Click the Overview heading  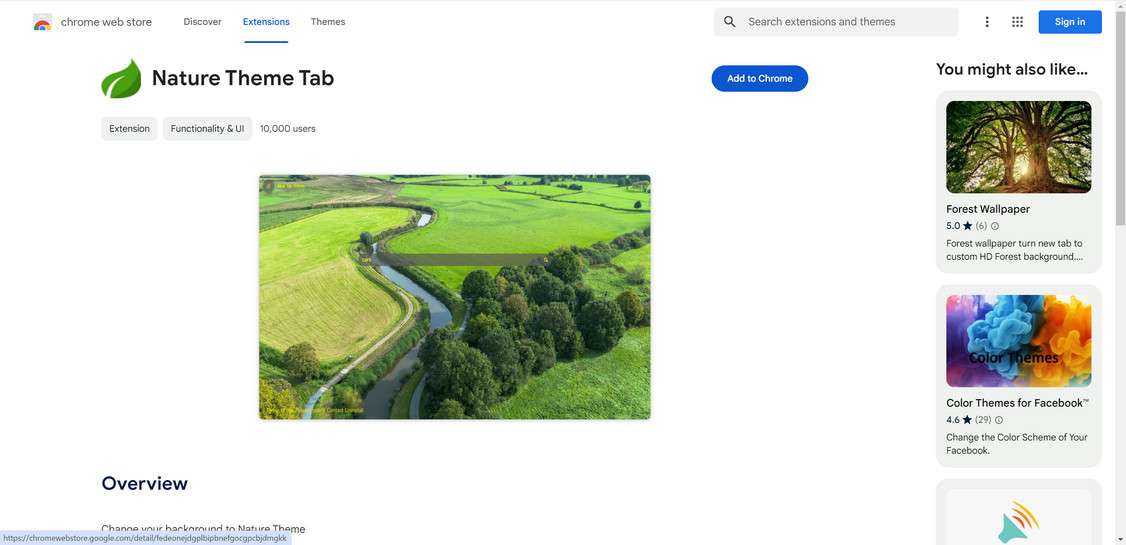(144, 483)
